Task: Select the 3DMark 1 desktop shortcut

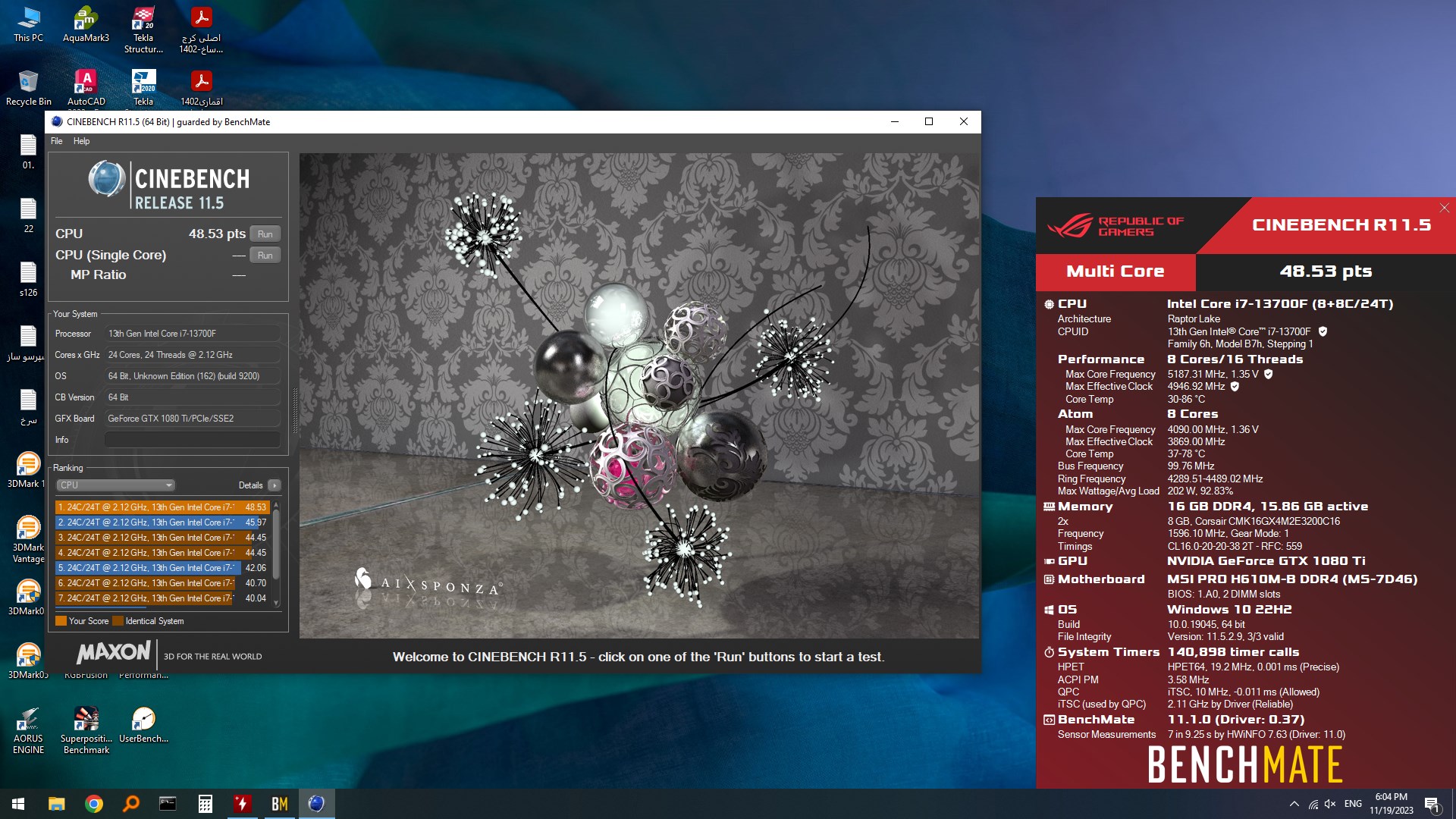Action: click(28, 470)
